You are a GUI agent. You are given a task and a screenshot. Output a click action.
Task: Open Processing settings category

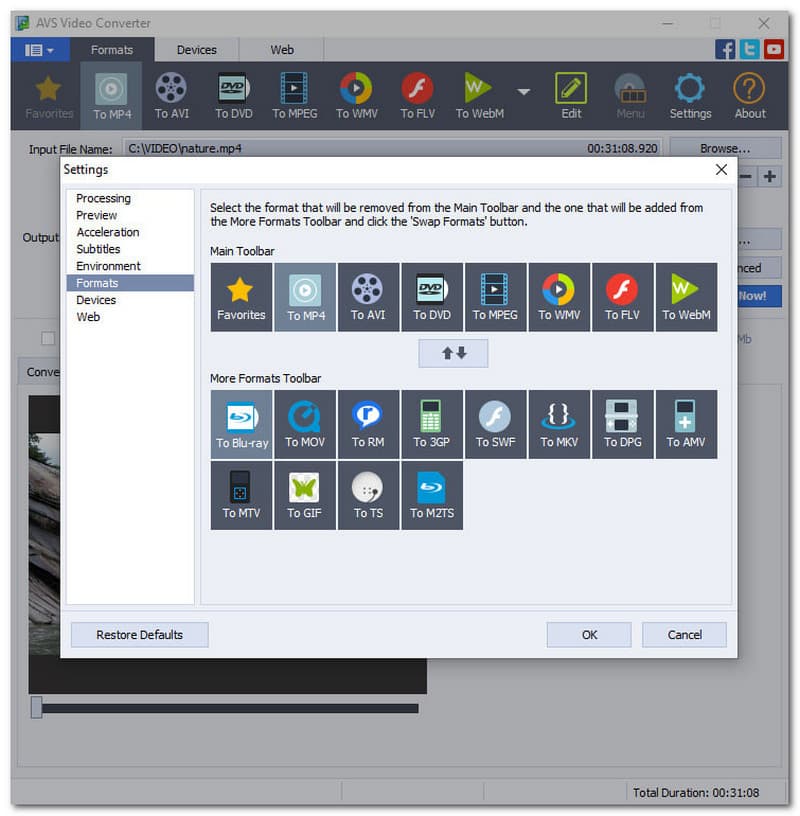pos(130,198)
